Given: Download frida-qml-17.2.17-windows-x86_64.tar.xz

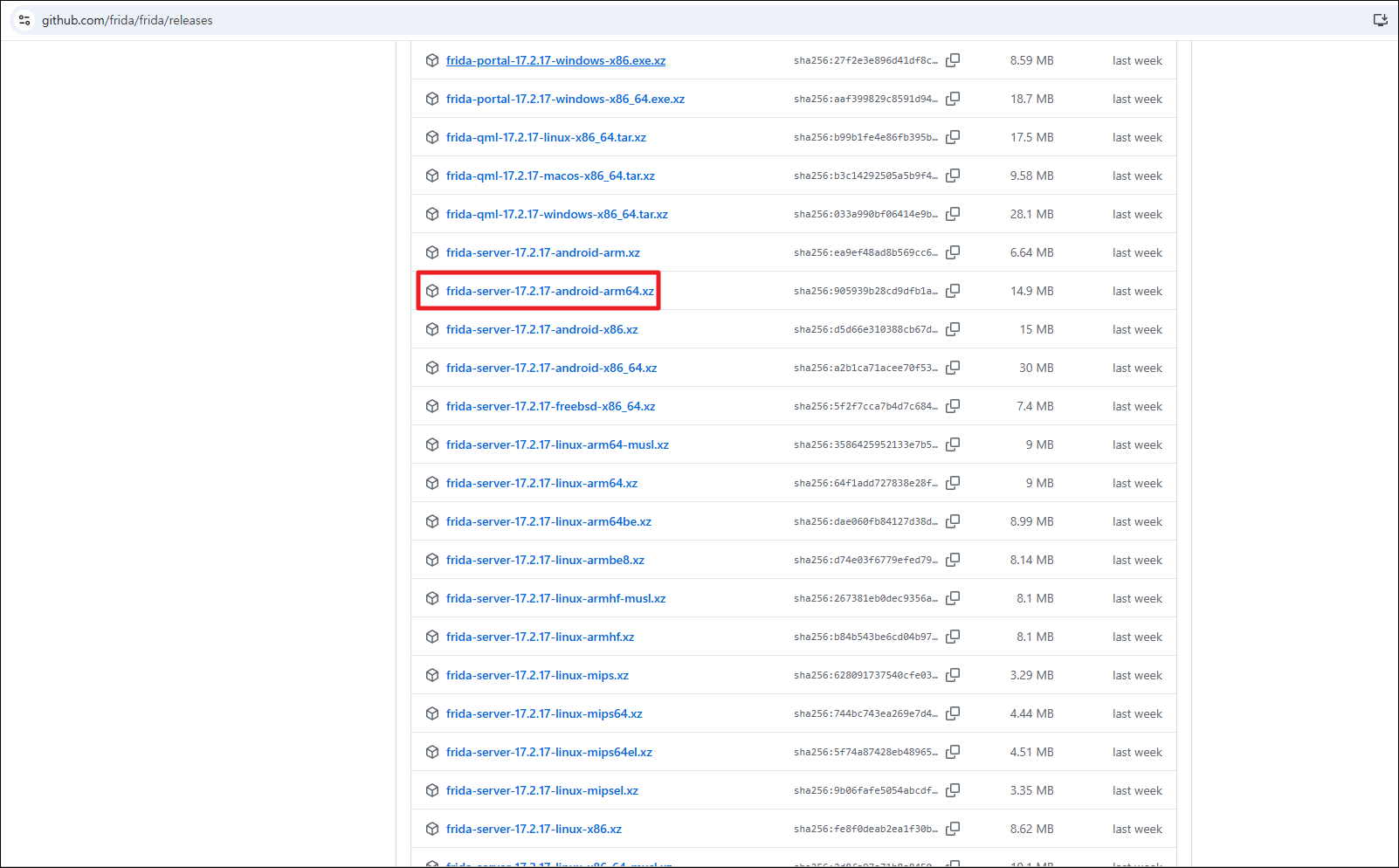Looking at the screenshot, I should coord(557,214).
